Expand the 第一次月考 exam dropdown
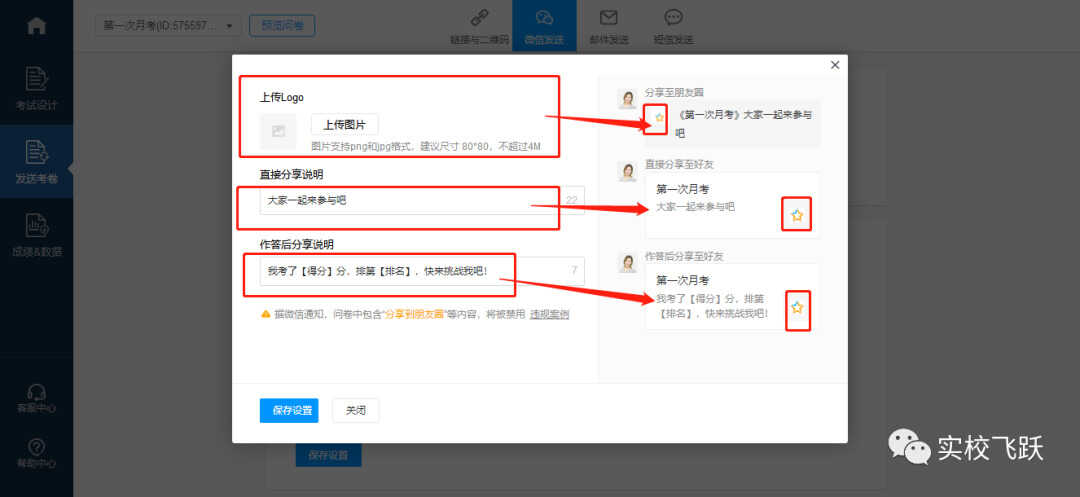Image resolution: width=1080 pixels, height=497 pixels. pyautogui.click(x=169, y=25)
